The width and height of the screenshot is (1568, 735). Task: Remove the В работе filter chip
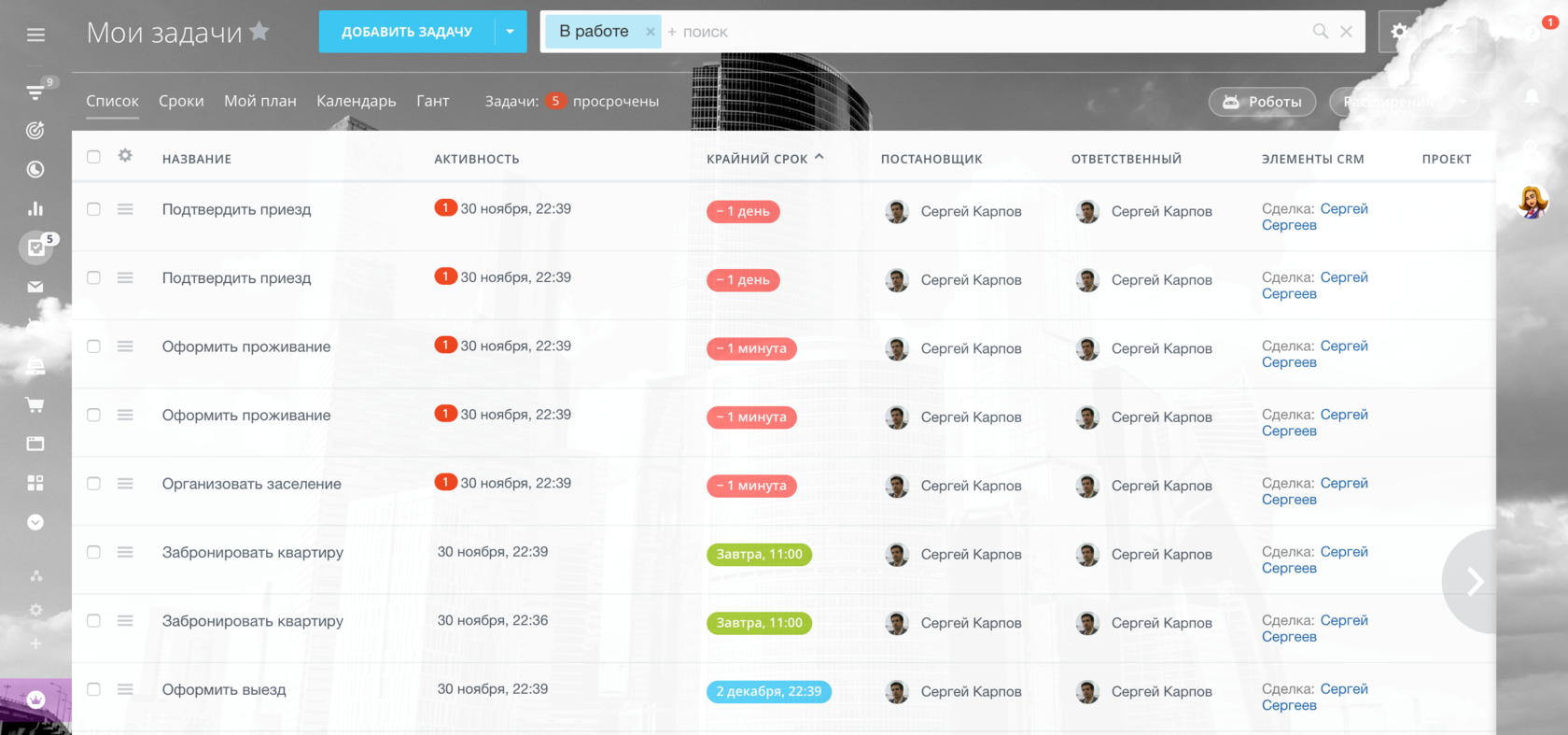[x=651, y=32]
